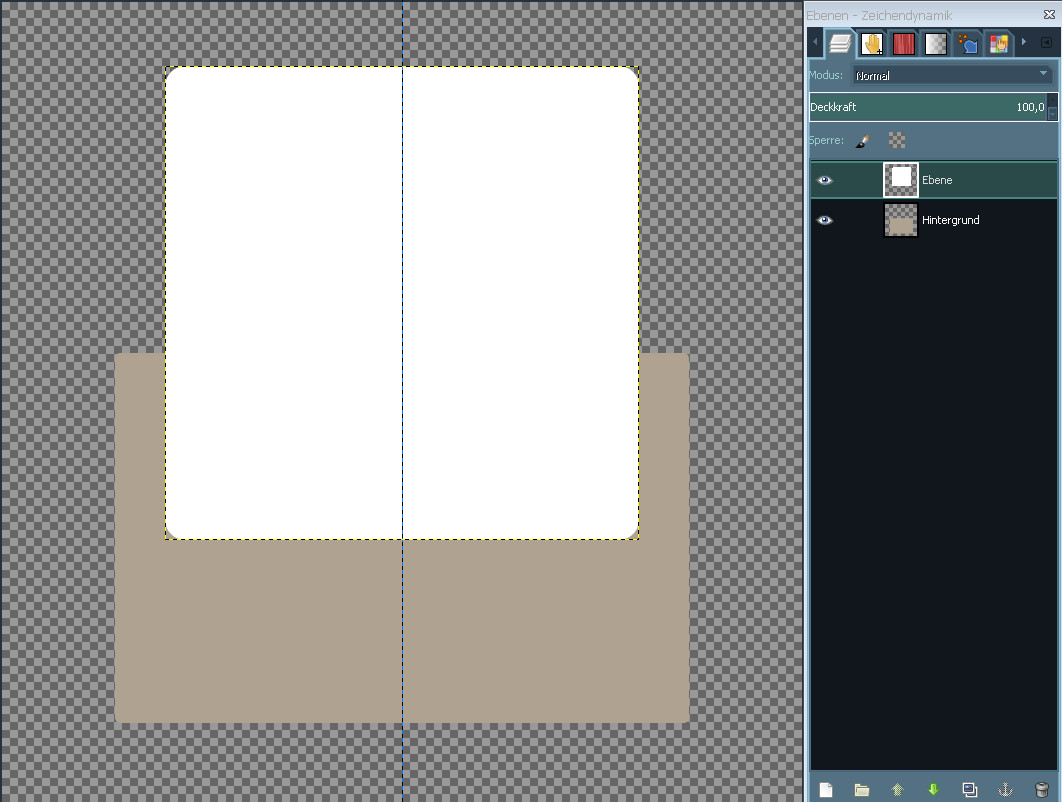Open the configure tab menu button

1046,43
